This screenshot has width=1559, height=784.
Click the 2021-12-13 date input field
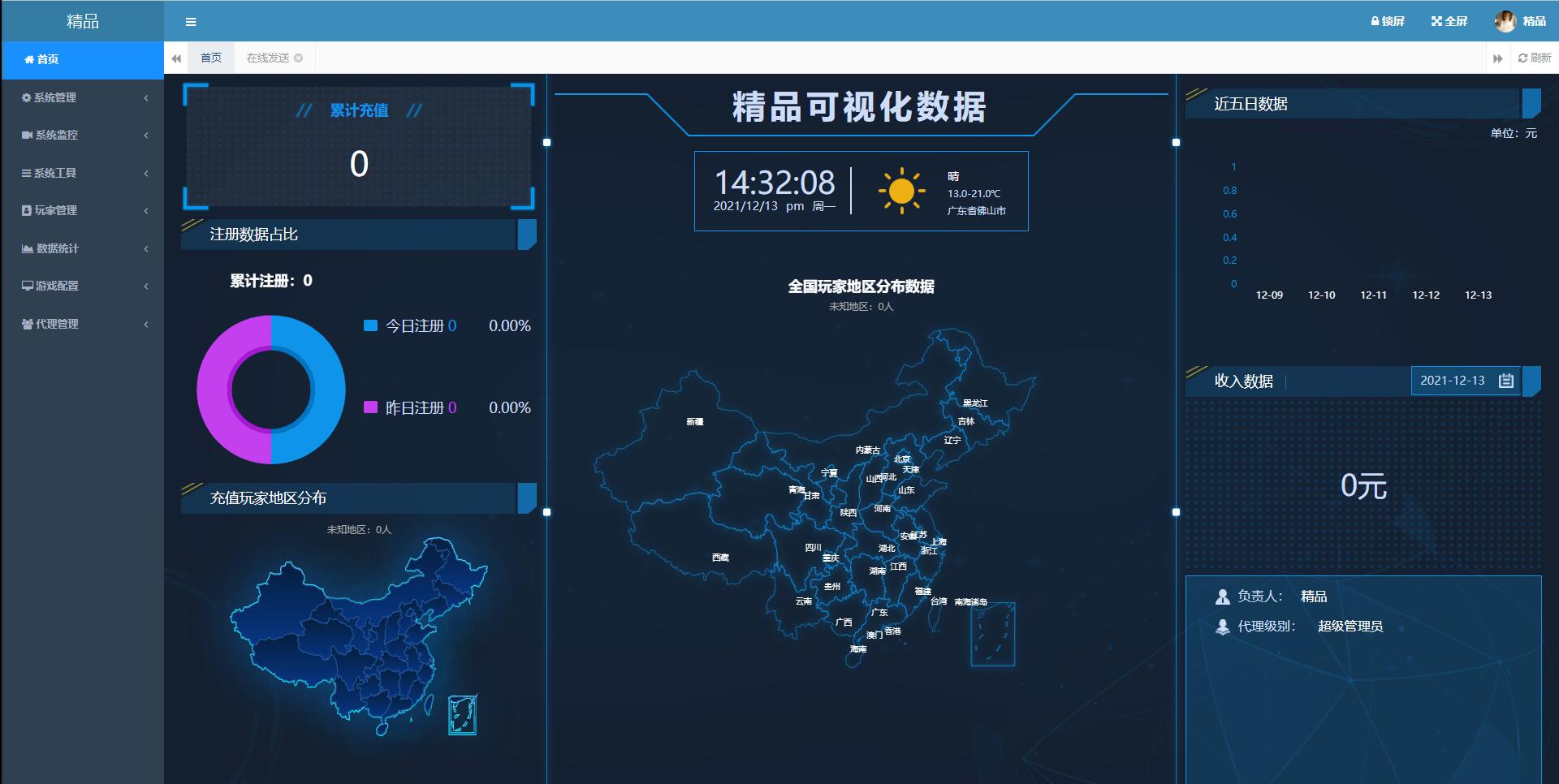coord(1453,380)
